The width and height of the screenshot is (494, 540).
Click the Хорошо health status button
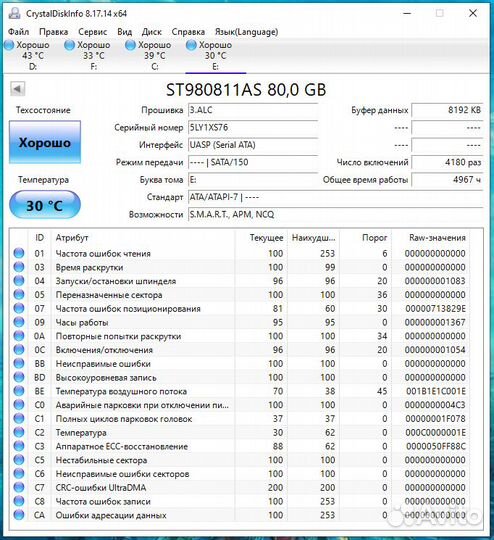[45, 142]
